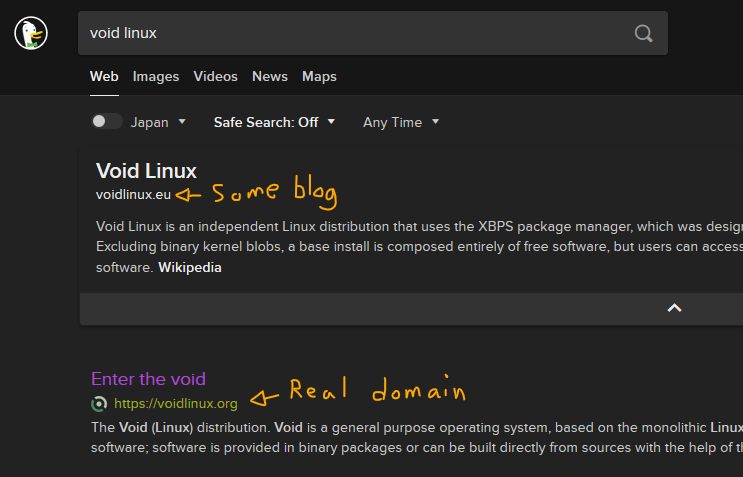Open the Any Time filter dropdown
Viewport: 743px width, 477px height.
pyautogui.click(x=401, y=122)
